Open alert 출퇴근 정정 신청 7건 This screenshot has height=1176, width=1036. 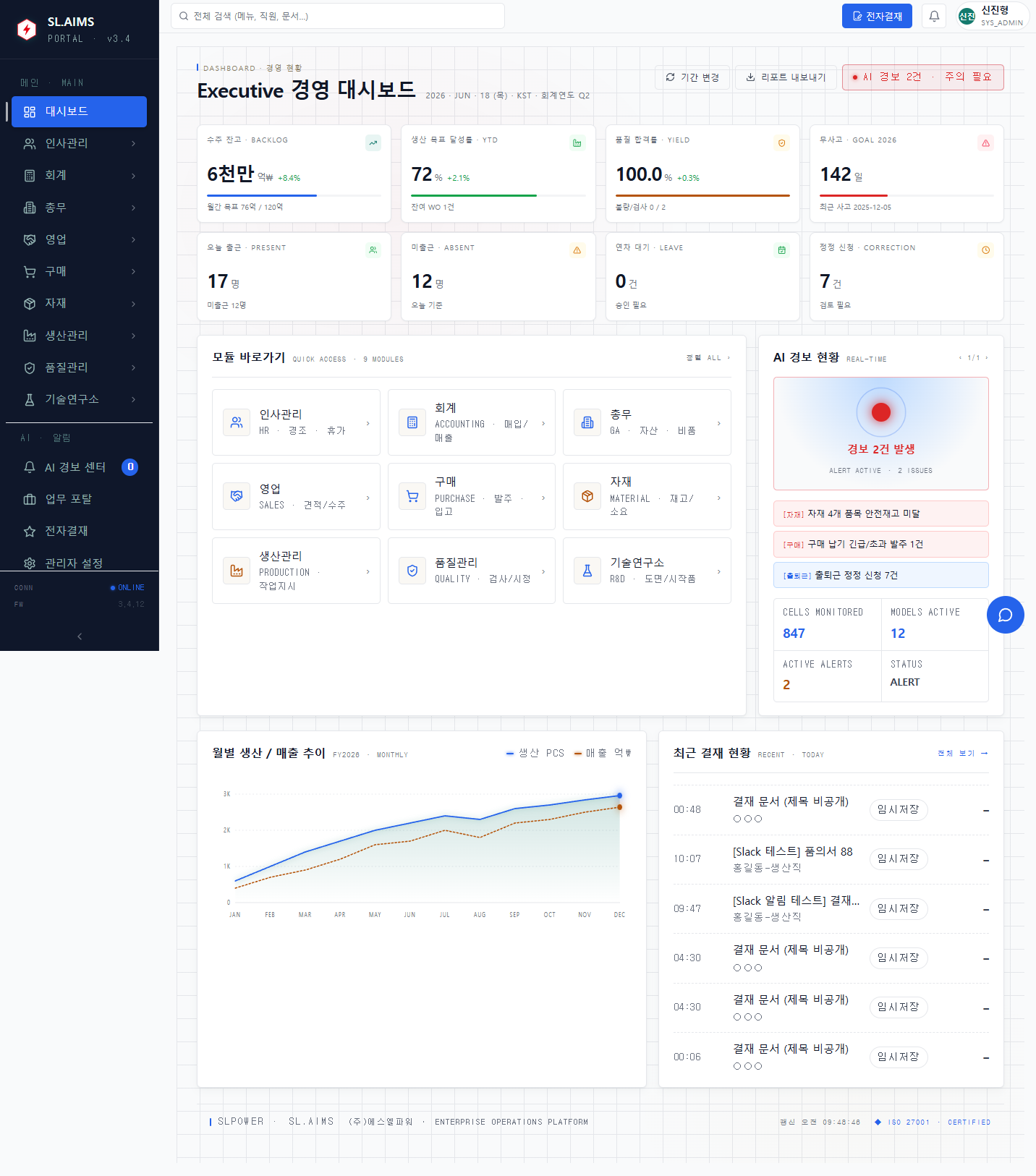click(881, 575)
